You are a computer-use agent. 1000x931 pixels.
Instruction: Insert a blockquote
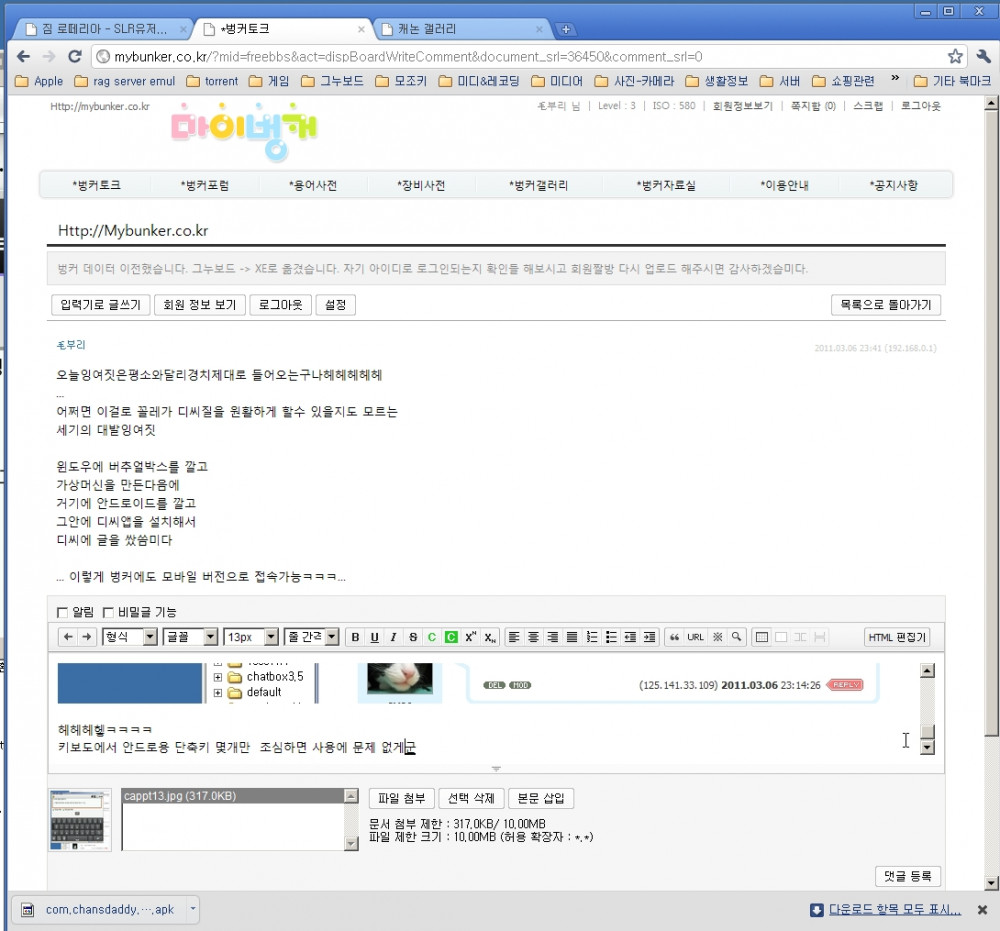tap(674, 637)
